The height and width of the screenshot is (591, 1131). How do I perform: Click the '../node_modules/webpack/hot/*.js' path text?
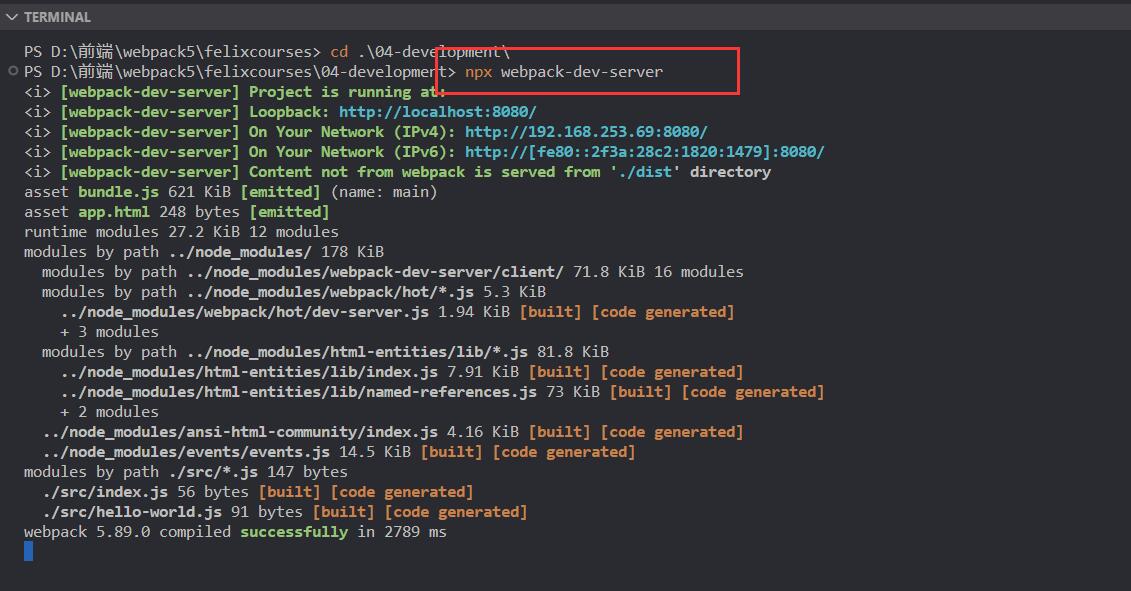(x=330, y=292)
